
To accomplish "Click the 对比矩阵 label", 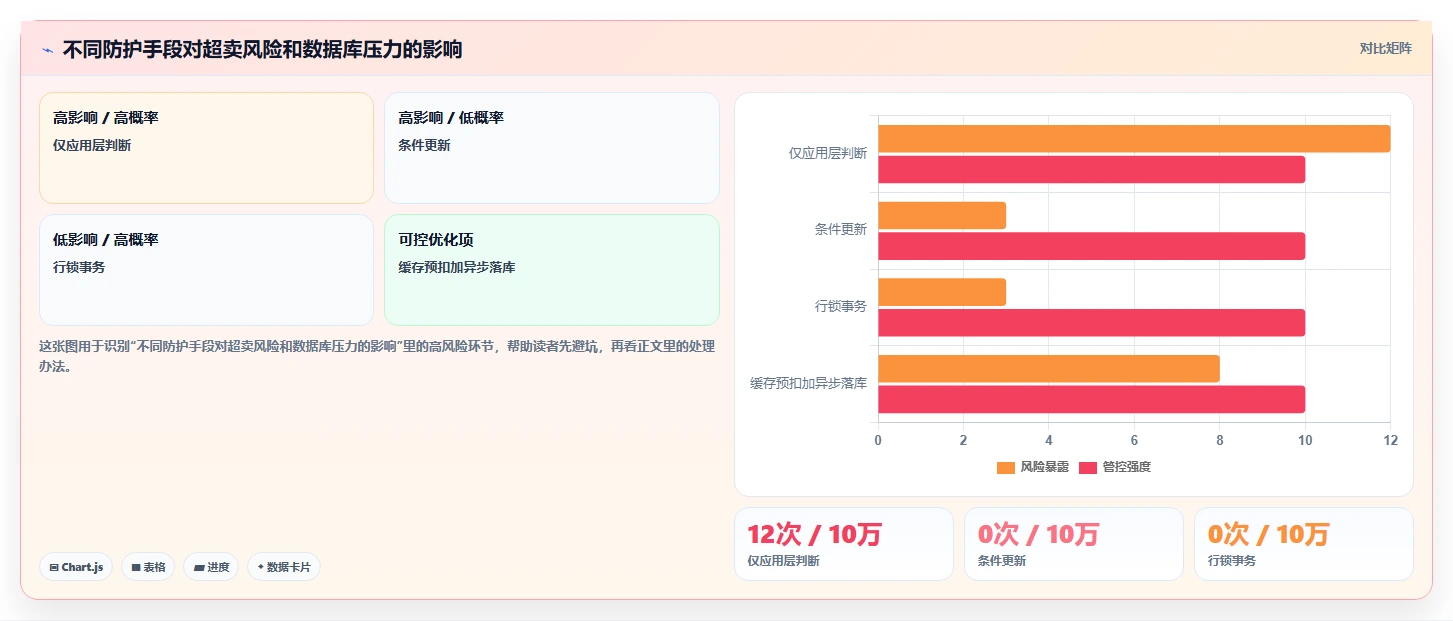I will point(1385,49).
